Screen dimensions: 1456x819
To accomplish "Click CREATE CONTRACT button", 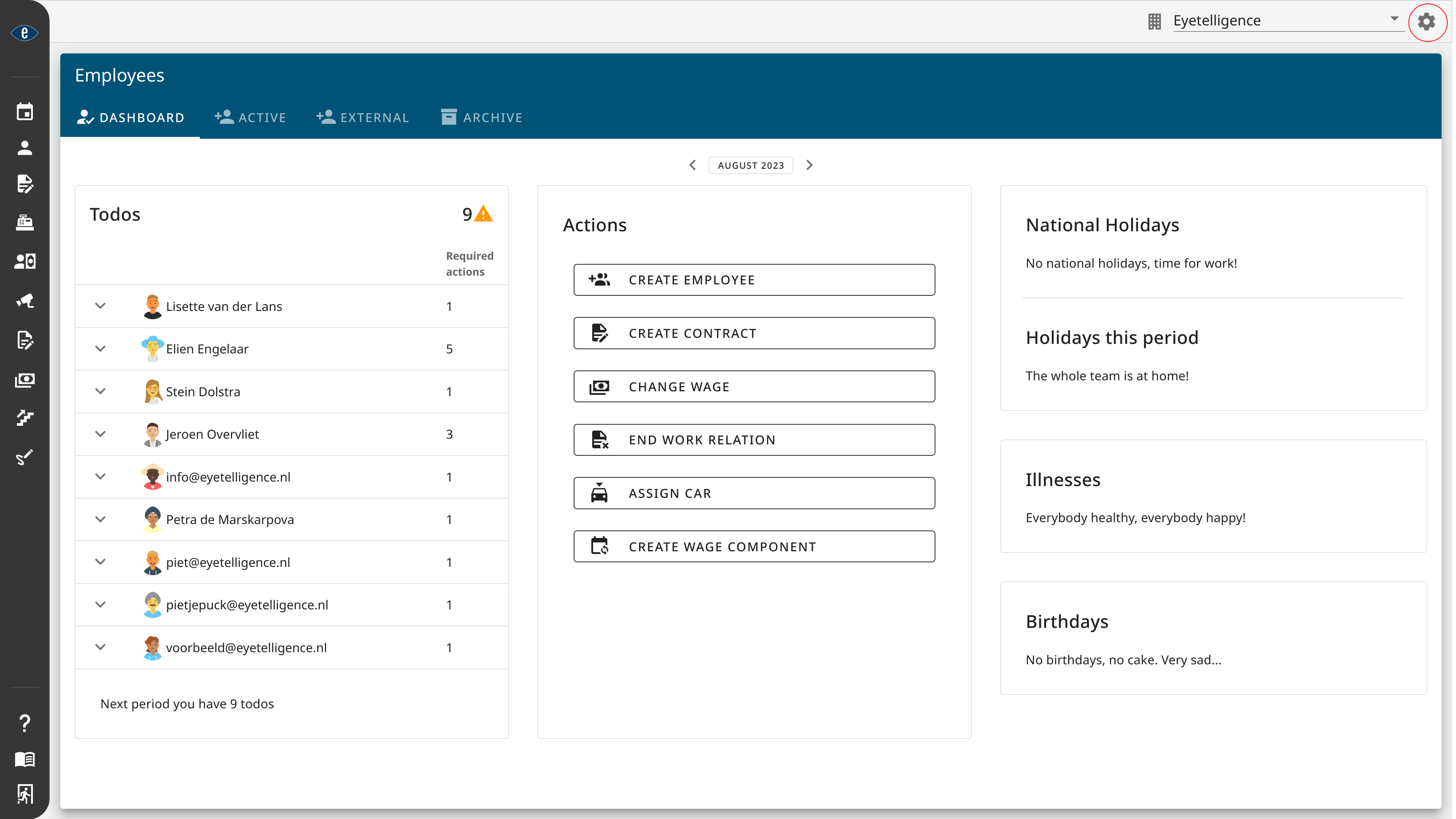I will pyautogui.click(x=754, y=332).
